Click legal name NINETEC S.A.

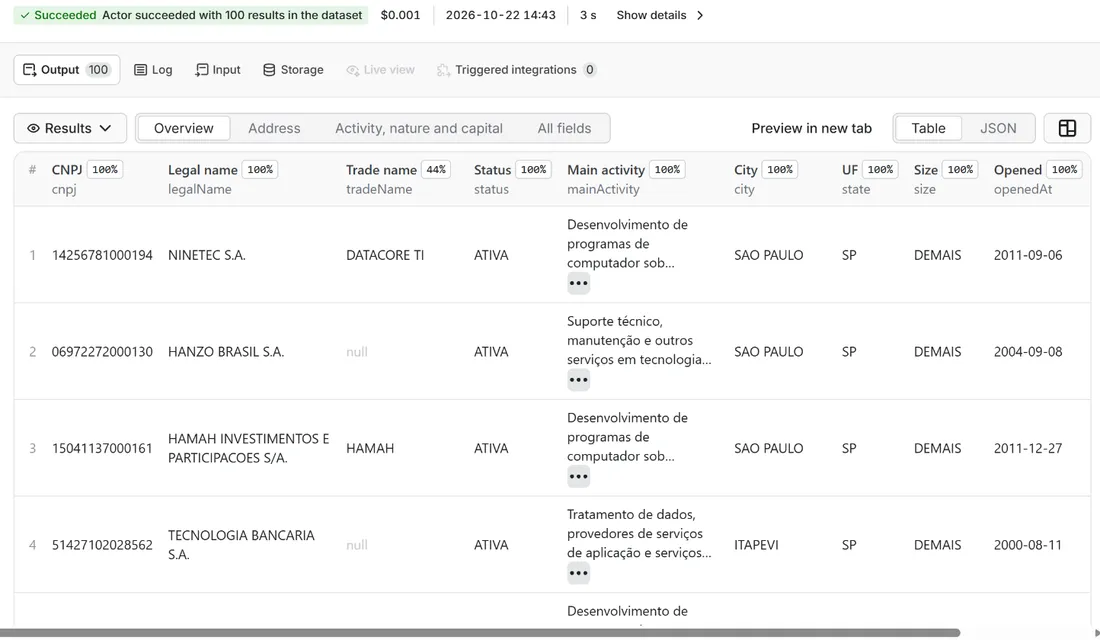pos(207,255)
